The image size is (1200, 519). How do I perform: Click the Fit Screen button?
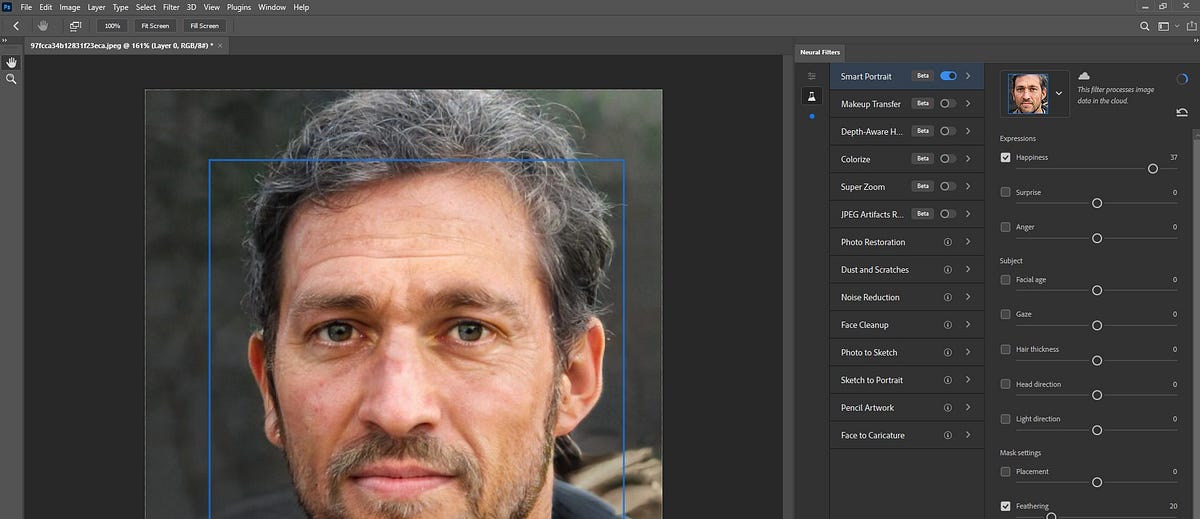point(155,26)
